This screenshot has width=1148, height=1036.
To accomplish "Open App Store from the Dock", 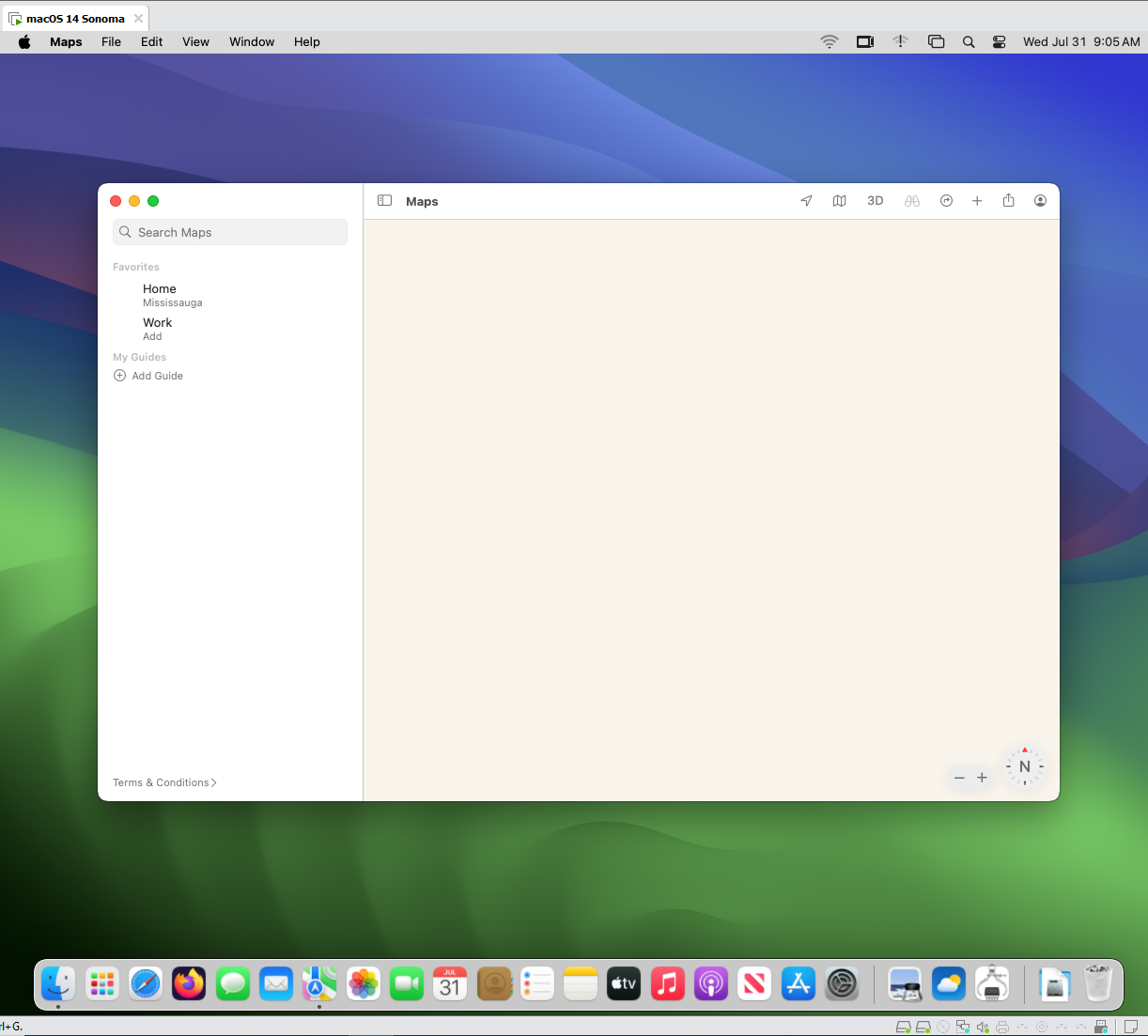I will [799, 983].
